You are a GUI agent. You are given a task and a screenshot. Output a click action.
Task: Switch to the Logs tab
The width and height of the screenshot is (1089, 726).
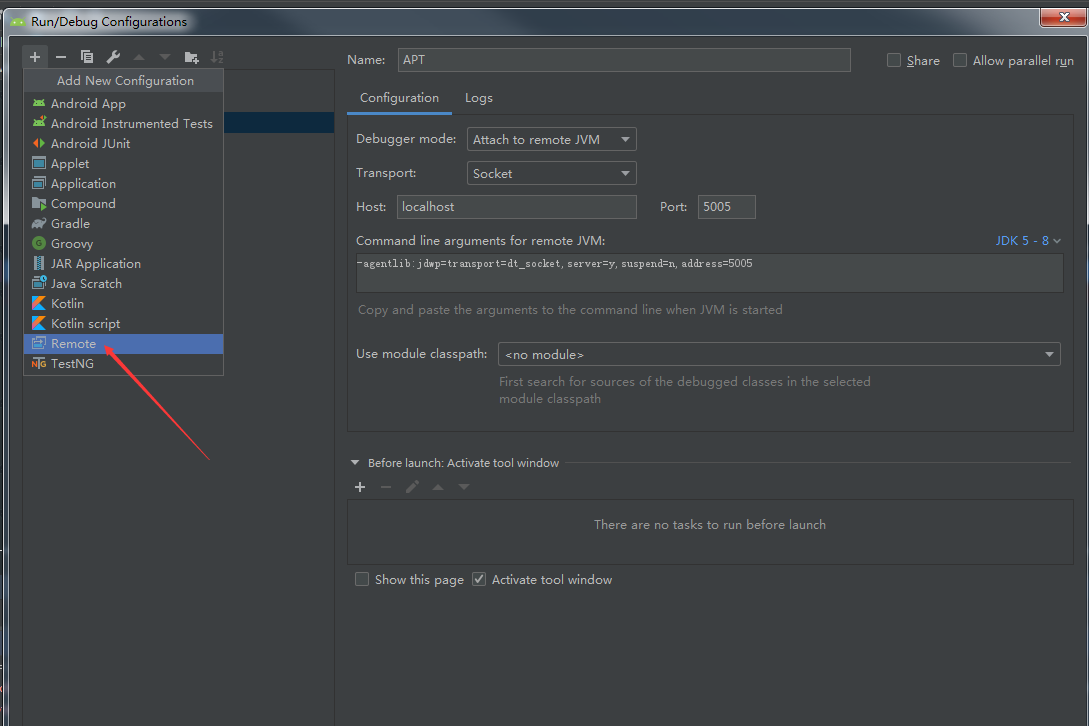tap(479, 98)
